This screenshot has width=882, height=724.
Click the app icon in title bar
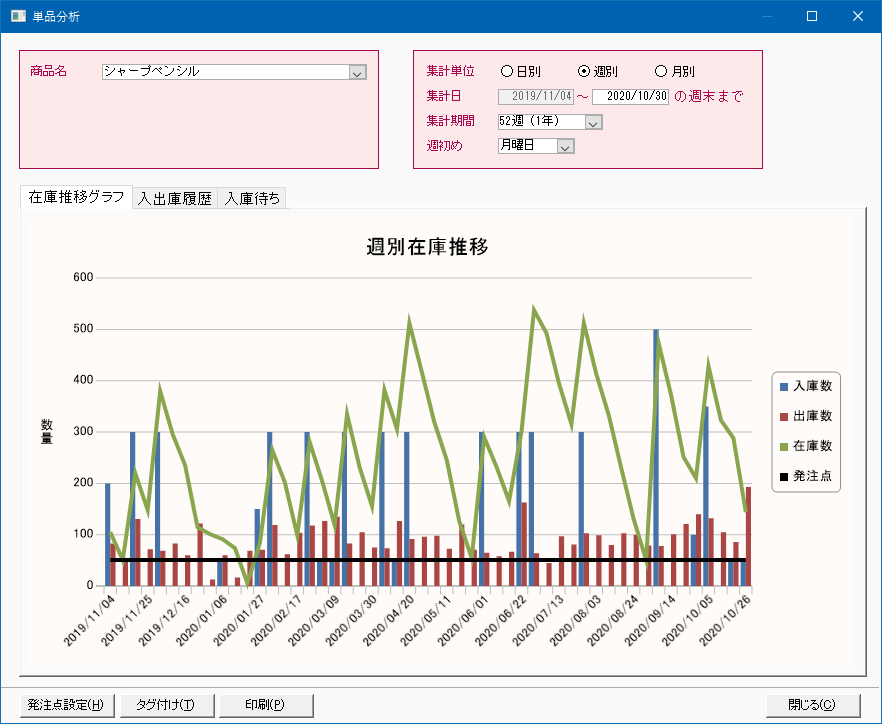point(18,16)
